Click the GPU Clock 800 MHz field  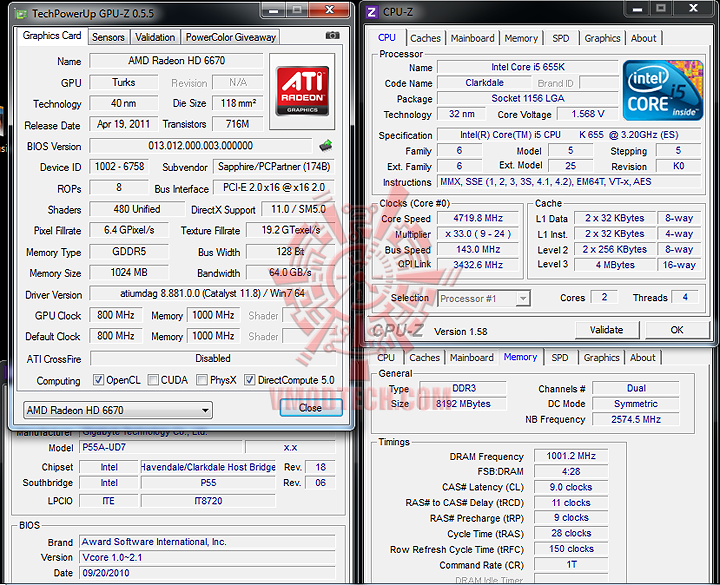(x=116, y=315)
